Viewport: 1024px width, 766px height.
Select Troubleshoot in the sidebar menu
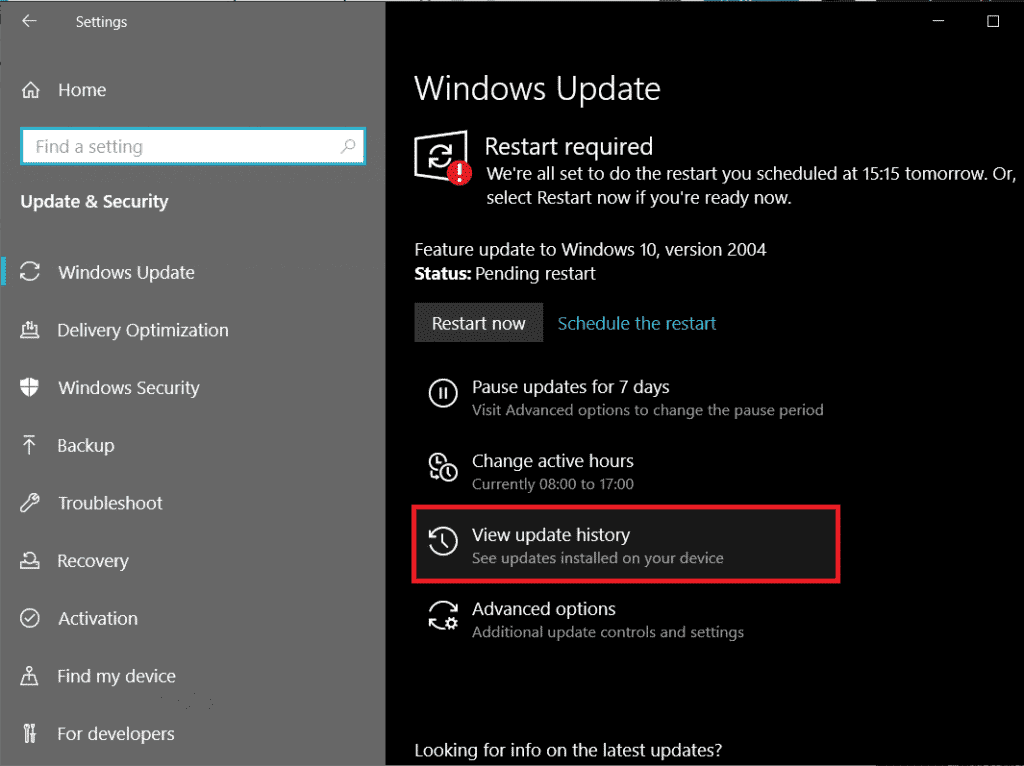pyautogui.click(x=110, y=503)
